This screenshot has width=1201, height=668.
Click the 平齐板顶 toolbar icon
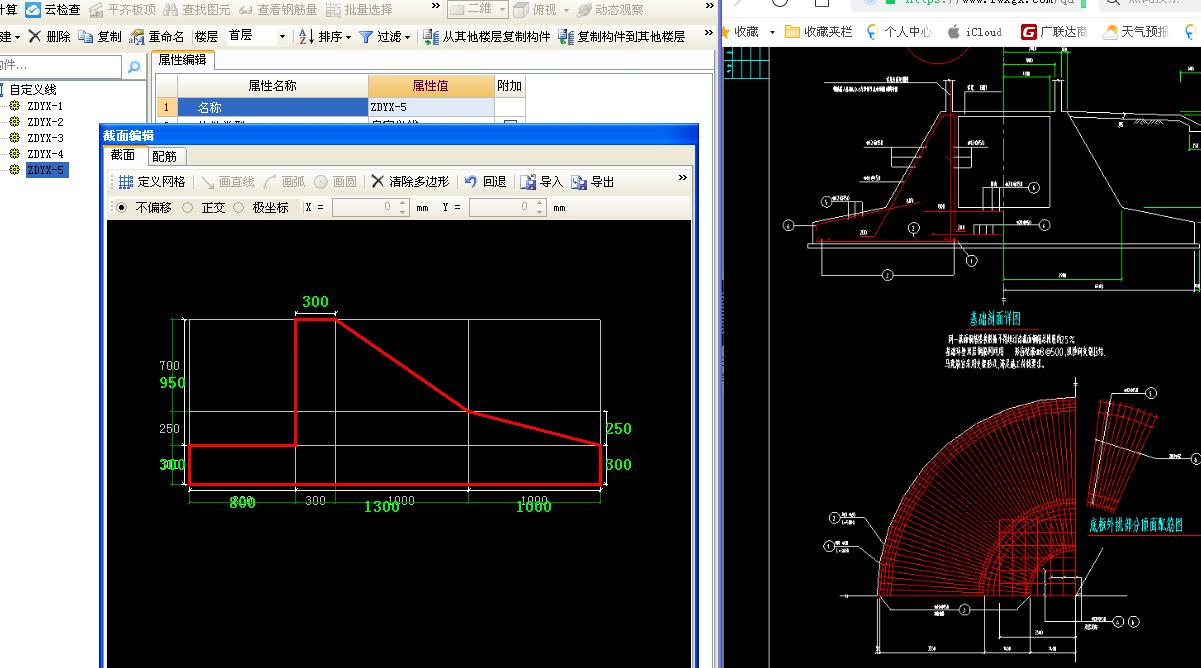[x=97, y=10]
